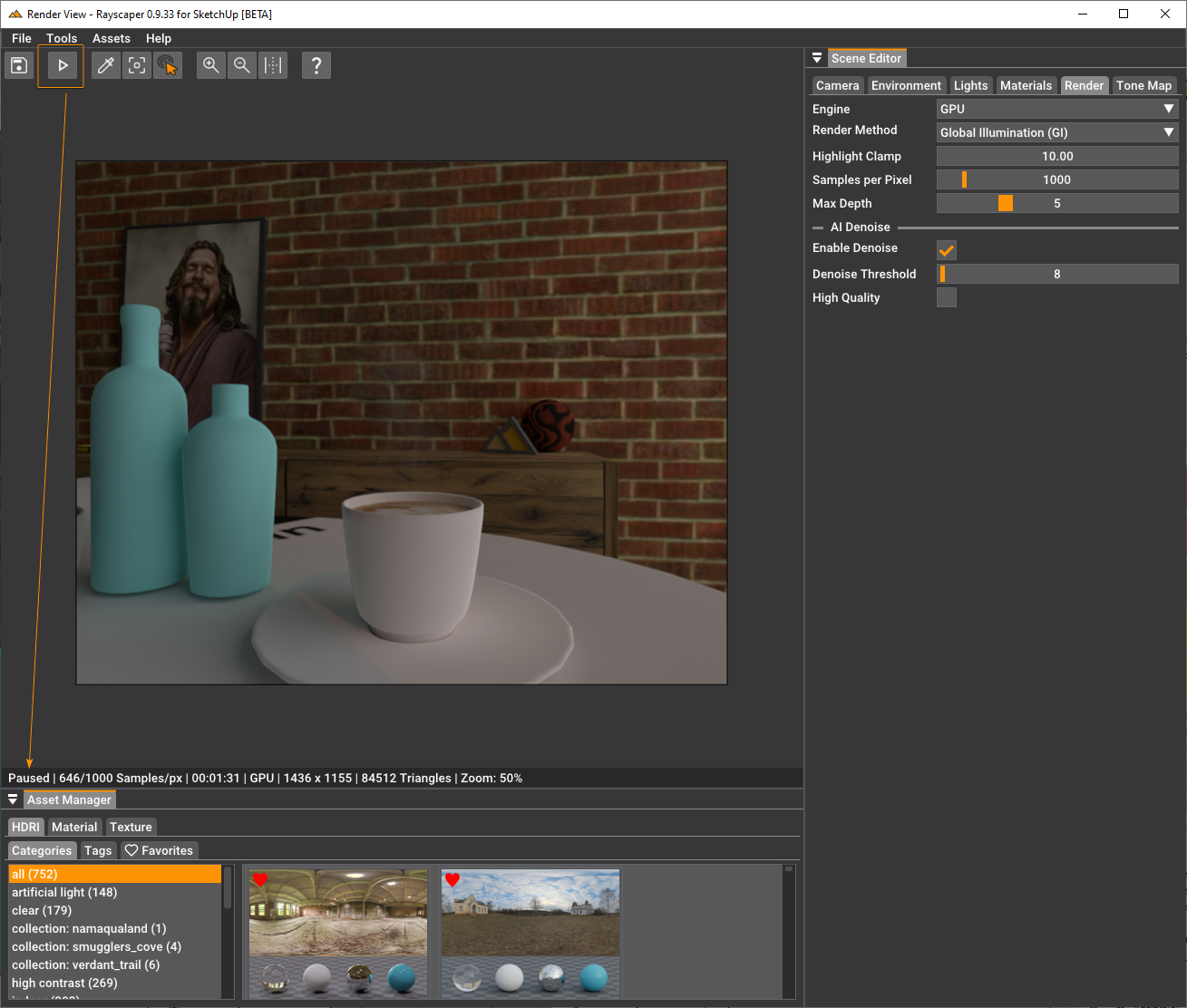Viewport: 1187px width, 1008px height.
Task: Maximize the Render View window
Action: [1124, 14]
